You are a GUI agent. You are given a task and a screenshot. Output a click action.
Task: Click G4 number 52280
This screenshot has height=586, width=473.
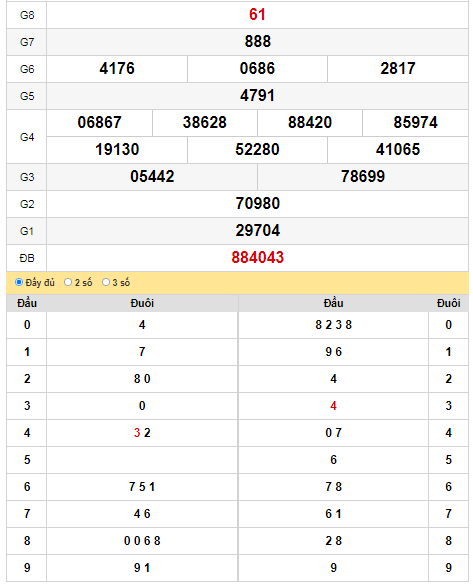pyautogui.click(x=257, y=149)
